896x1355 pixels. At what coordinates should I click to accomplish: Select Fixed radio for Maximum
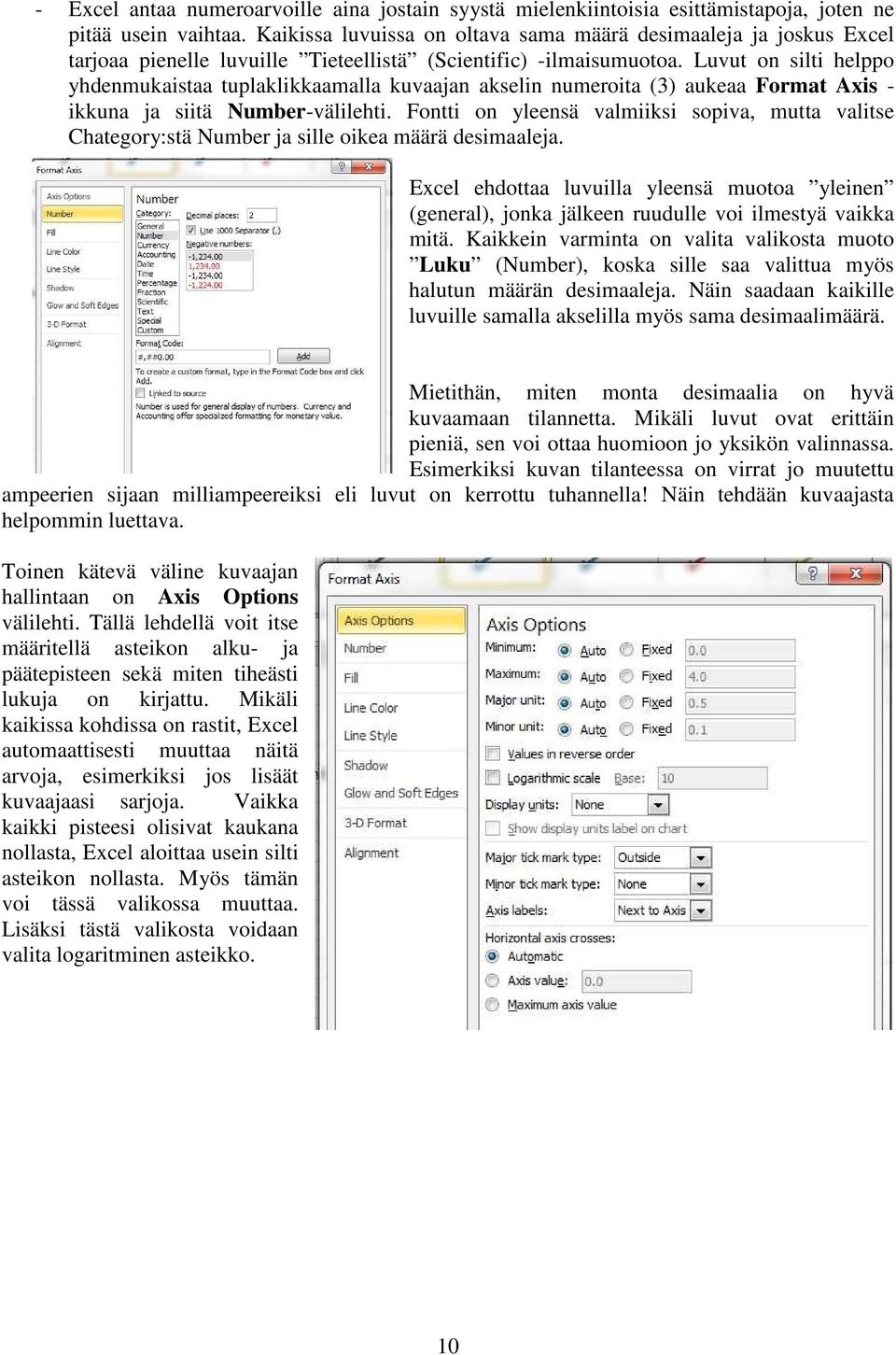click(x=626, y=676)
